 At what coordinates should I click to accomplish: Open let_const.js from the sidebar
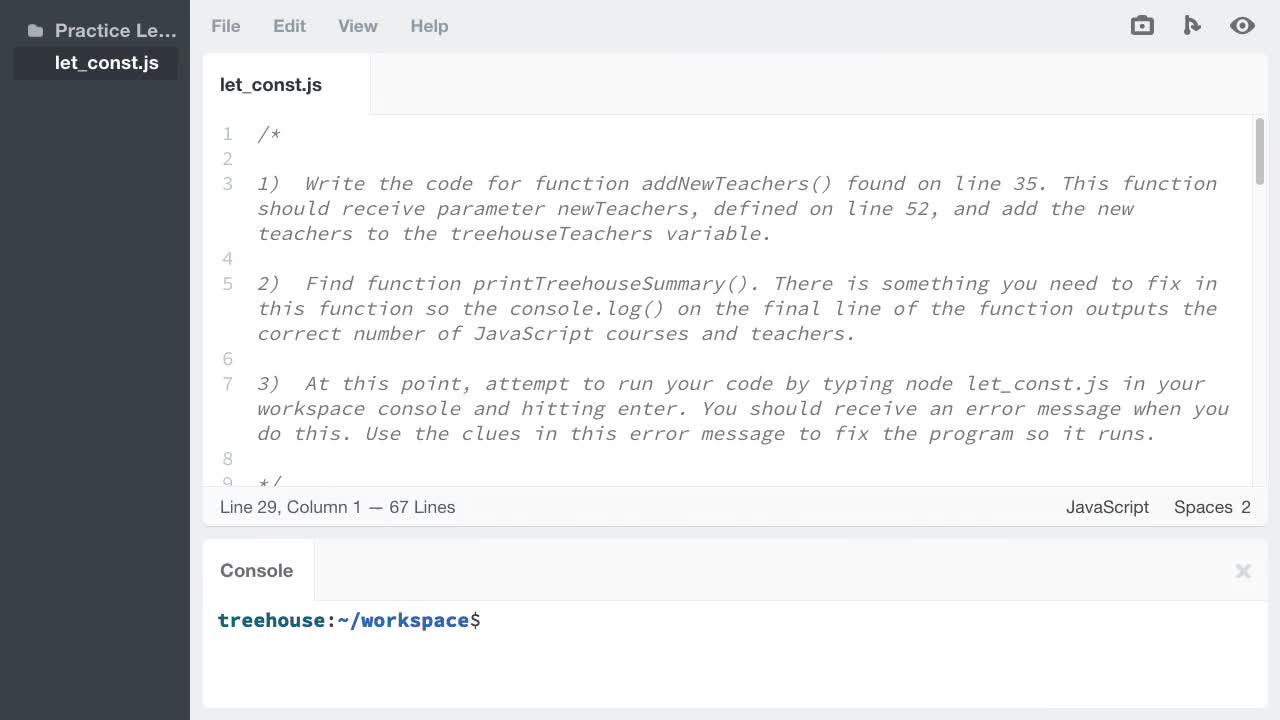coord(107,63)
